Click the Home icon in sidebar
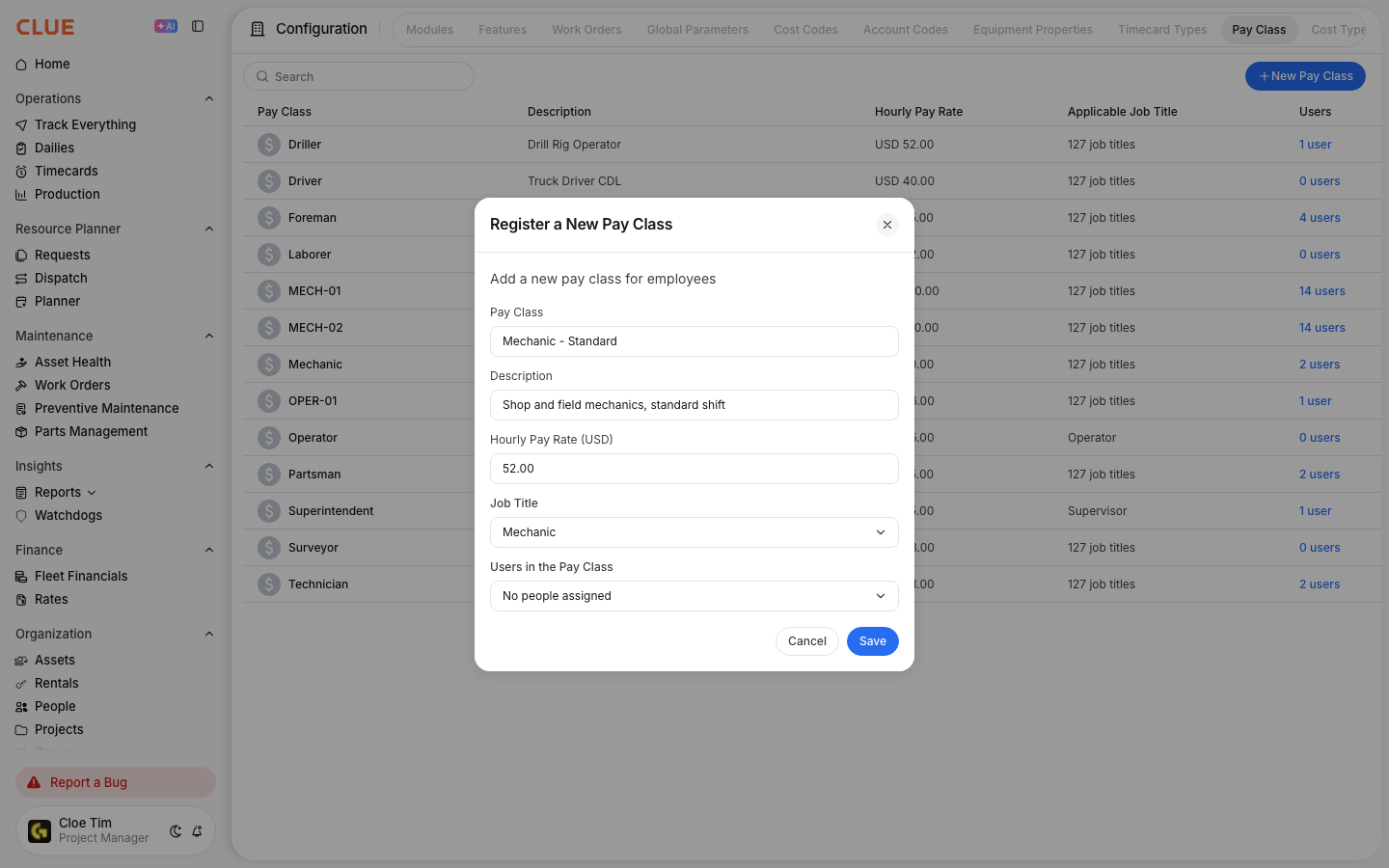This screenshot has width=1389, height=868. (x=21, y=65)
